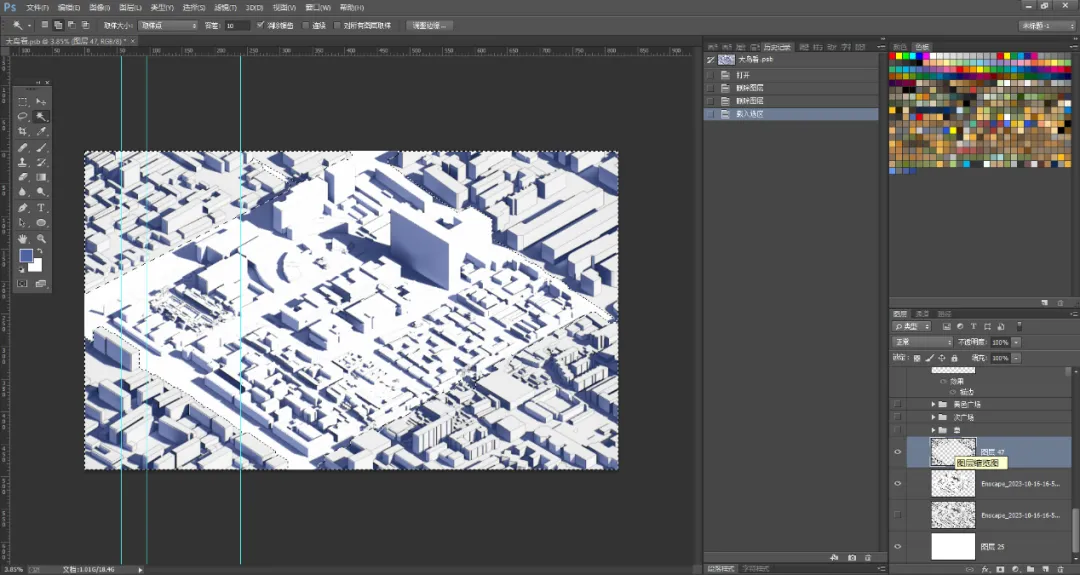The width and height of the screenshot is (1080, 575).
Task: Select the Eyedropper tool
Action: 41,132
